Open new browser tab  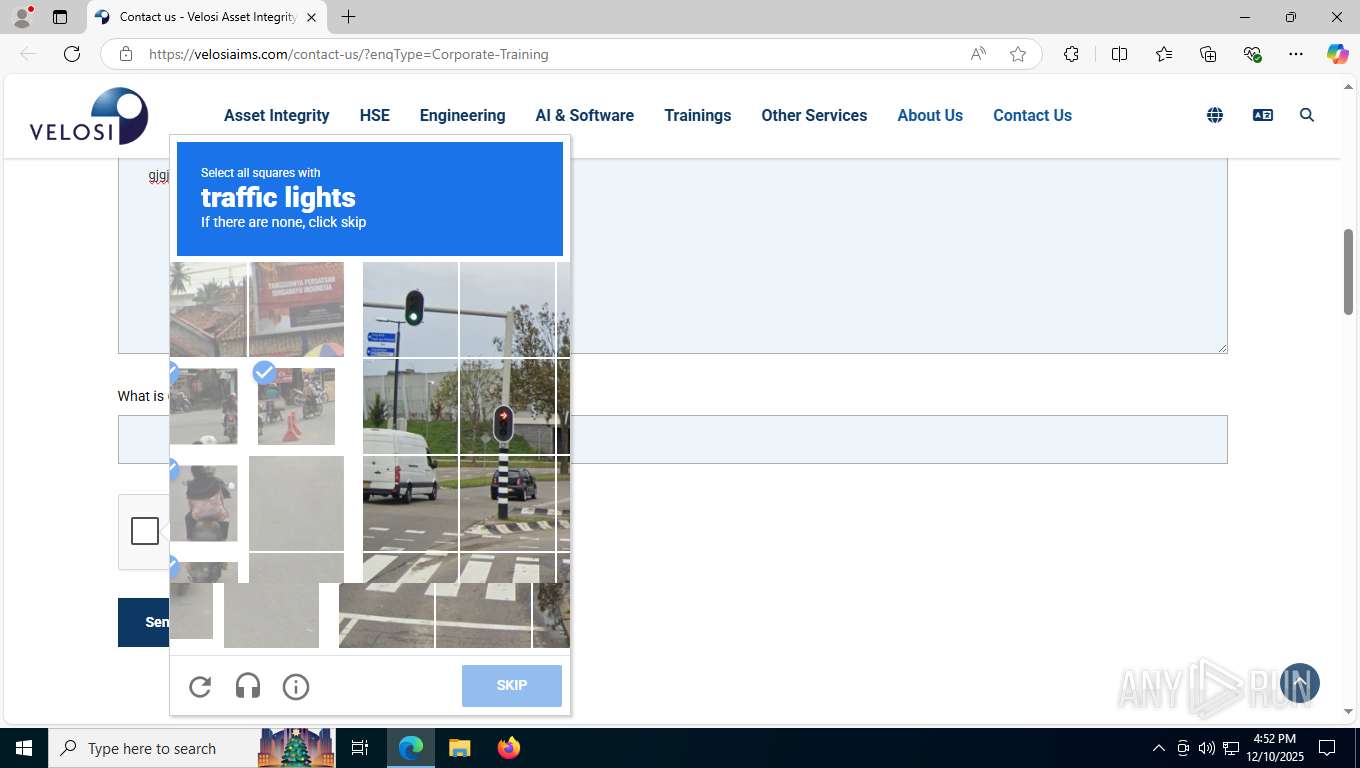click(x=348, y=17)
